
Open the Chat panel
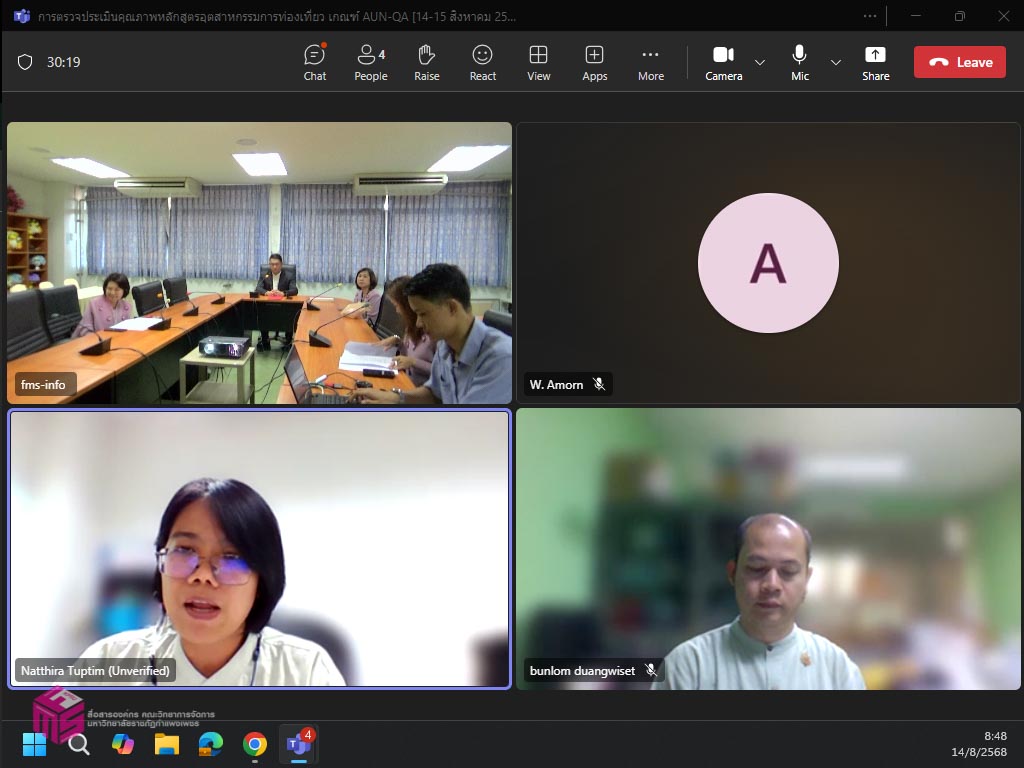[x=315, y=62]
